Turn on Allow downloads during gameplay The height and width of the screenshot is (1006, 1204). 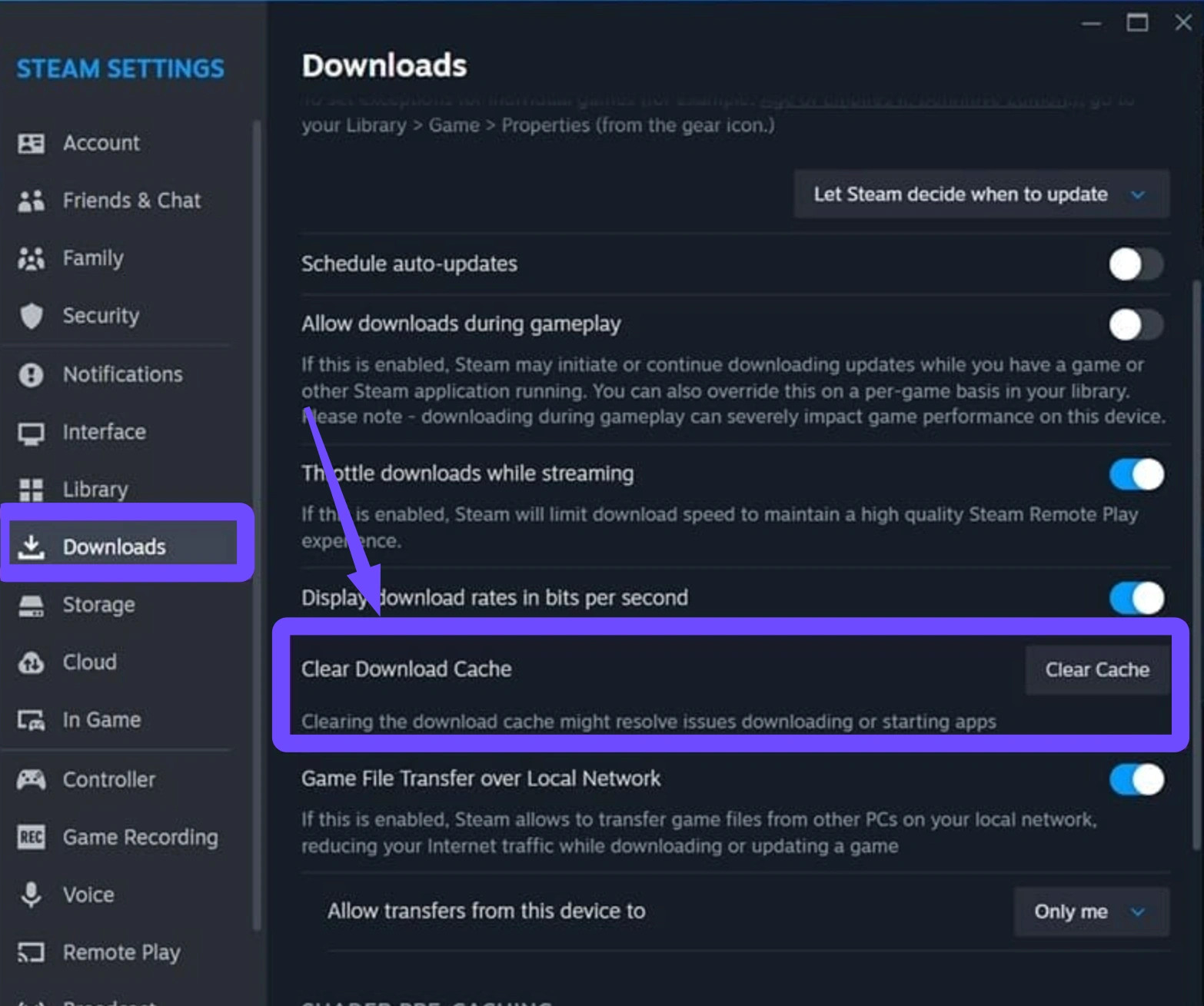click(1136, 324)
